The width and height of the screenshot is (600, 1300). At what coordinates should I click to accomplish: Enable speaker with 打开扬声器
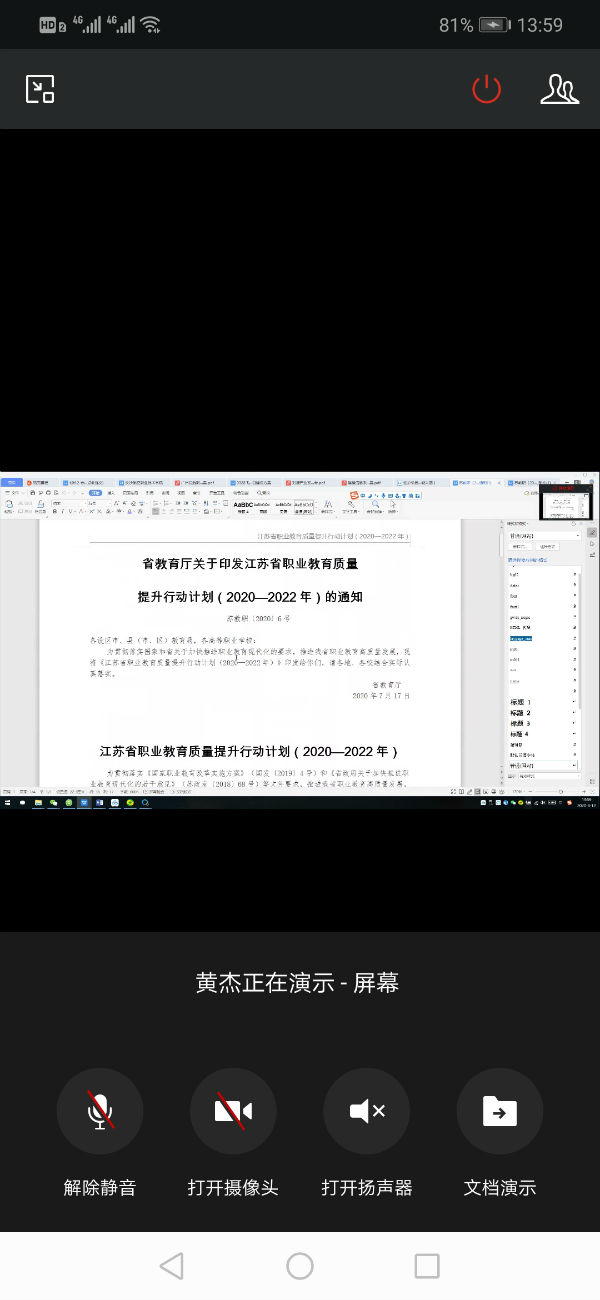[367, 1112]
